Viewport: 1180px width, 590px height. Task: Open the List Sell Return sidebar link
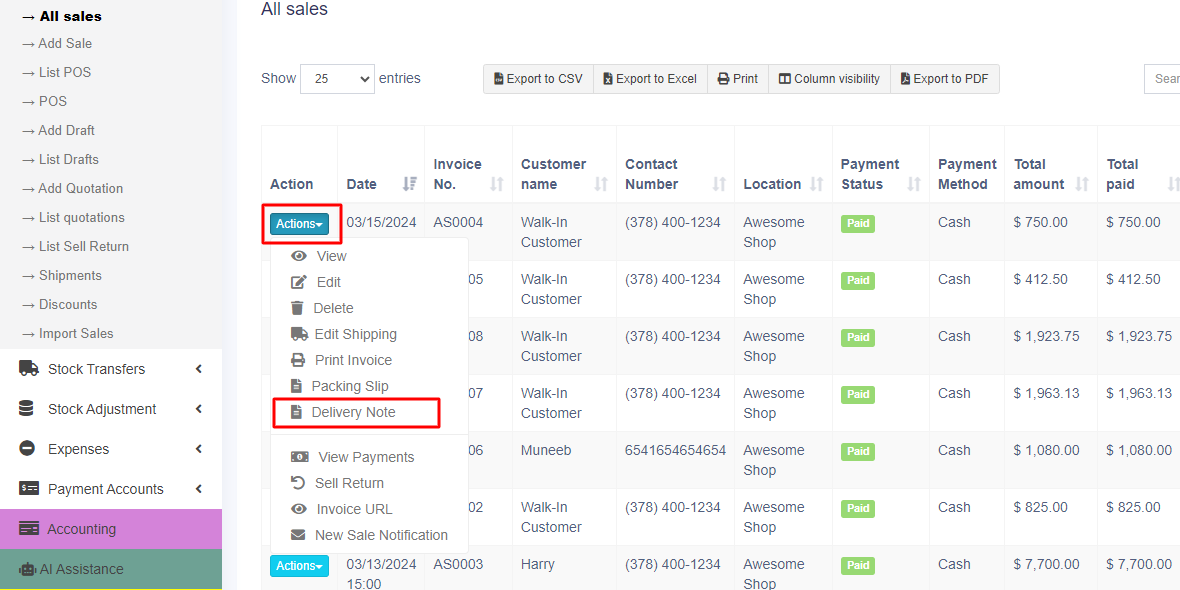(x=83, y=246)
